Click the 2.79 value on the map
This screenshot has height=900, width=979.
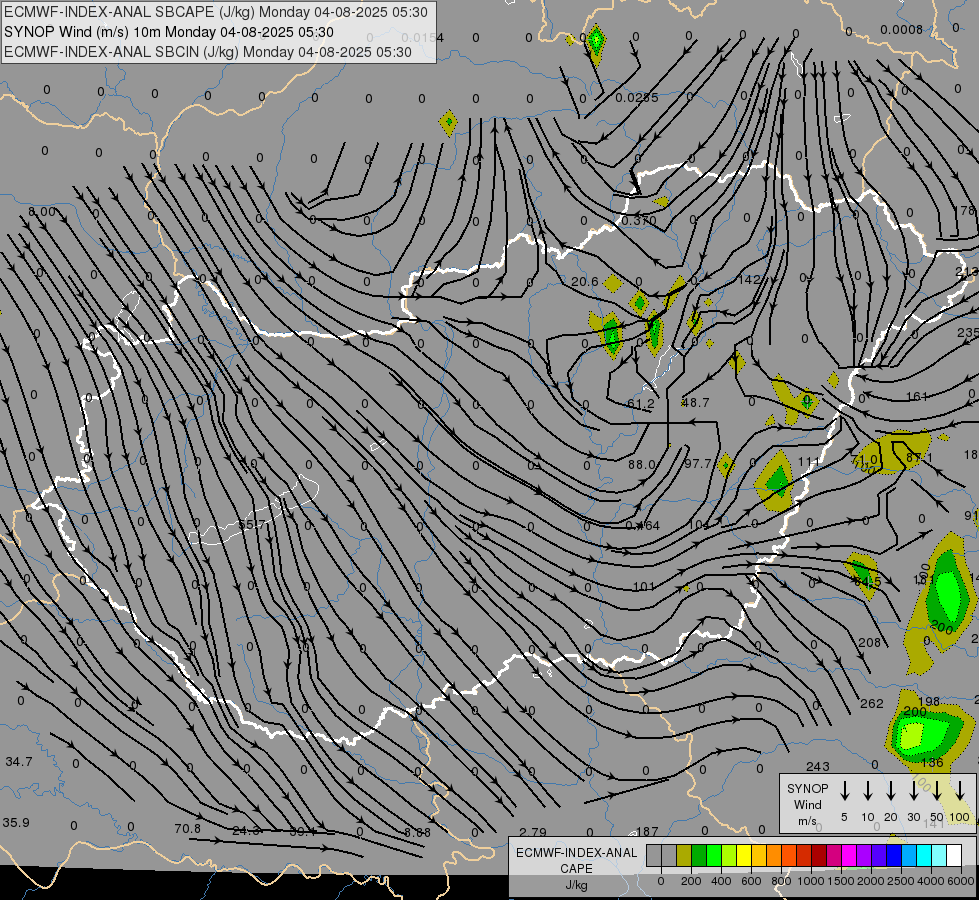tap(533, 832)
